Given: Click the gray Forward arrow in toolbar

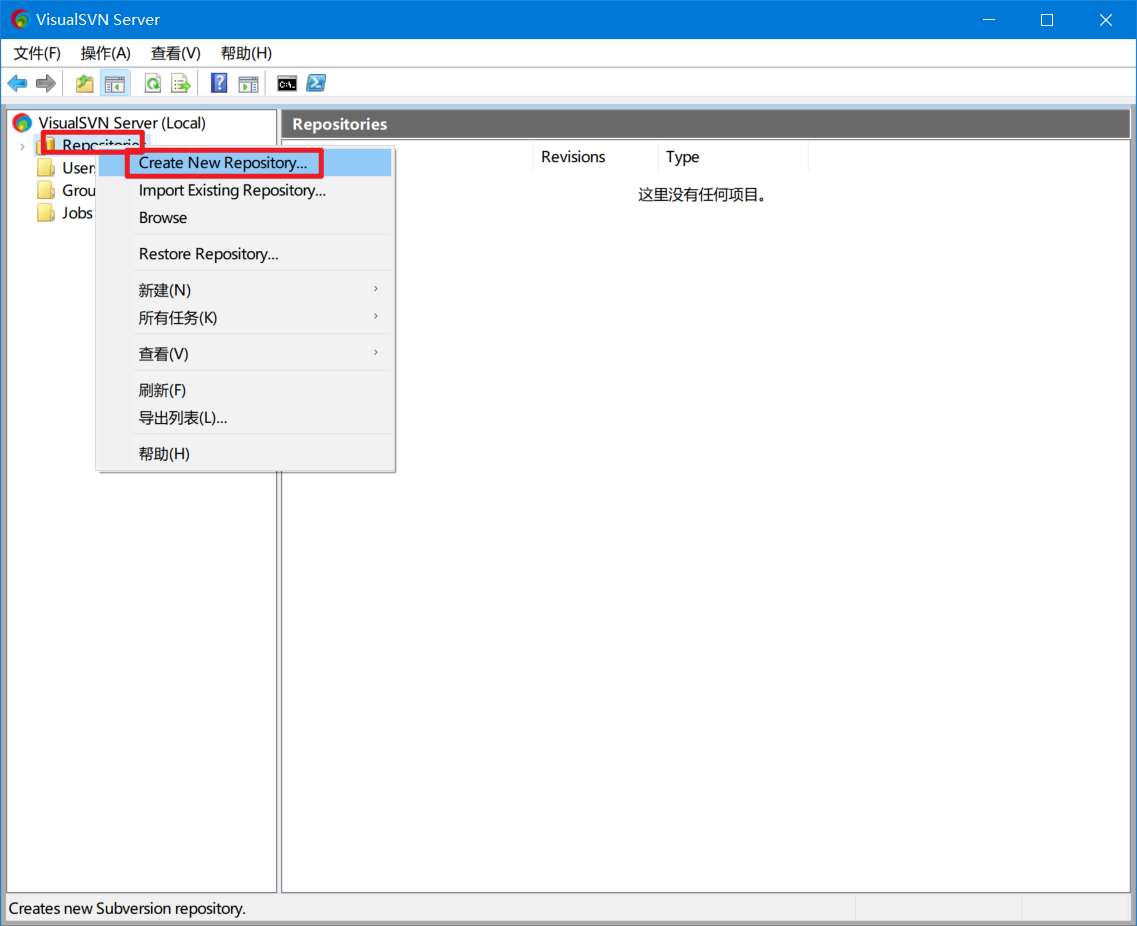Looking at the screenshot, I should (46, 83).
